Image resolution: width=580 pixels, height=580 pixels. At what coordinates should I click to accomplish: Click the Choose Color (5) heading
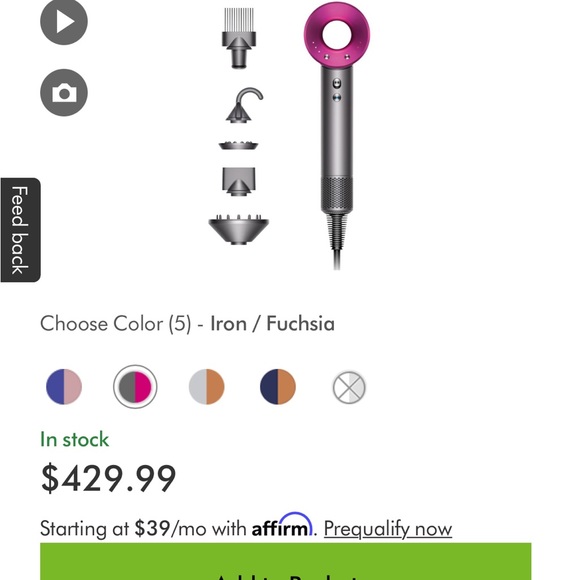[115, 324]
